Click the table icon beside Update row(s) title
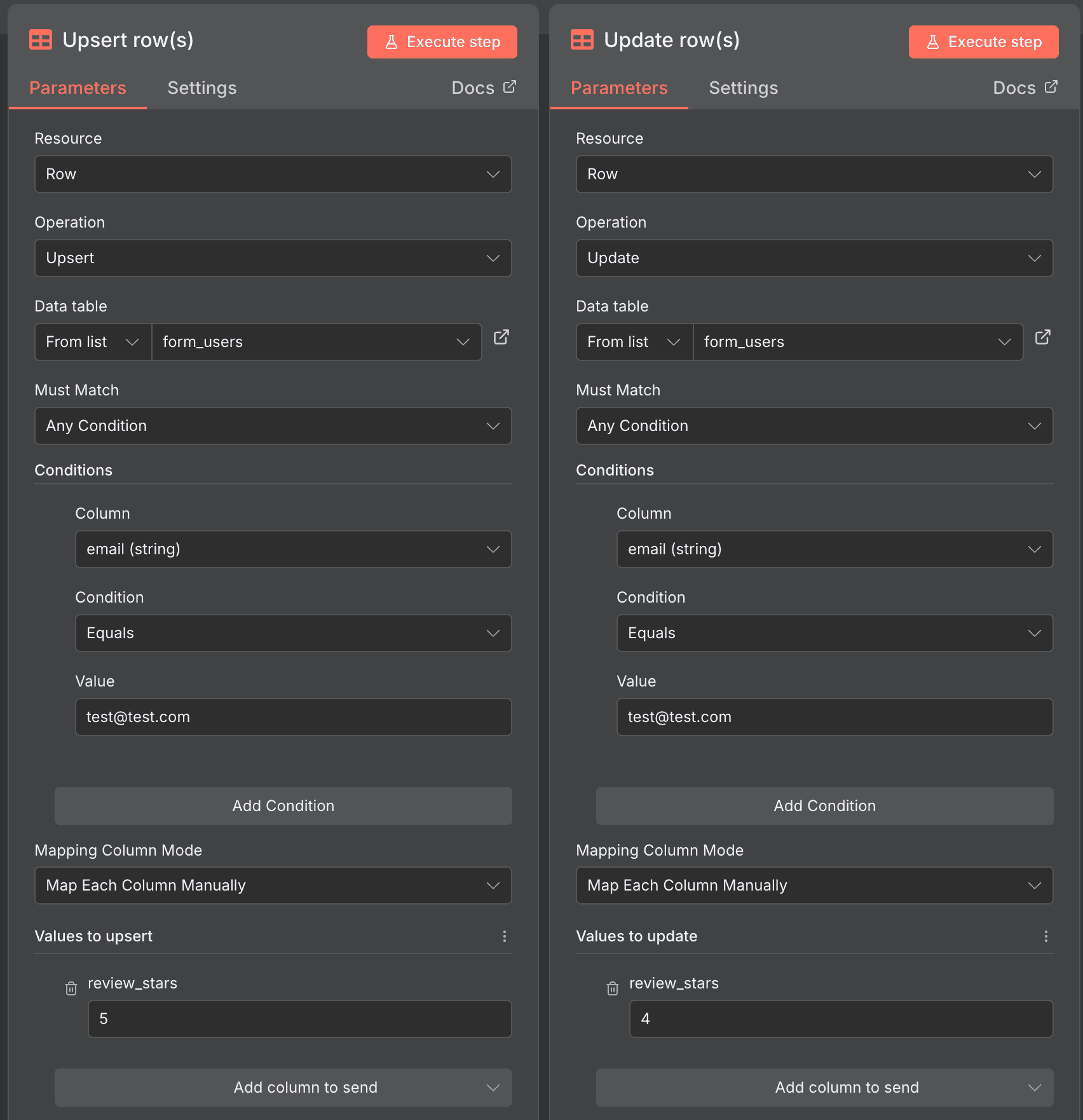 pyautogui.click(x=582, y=39)
